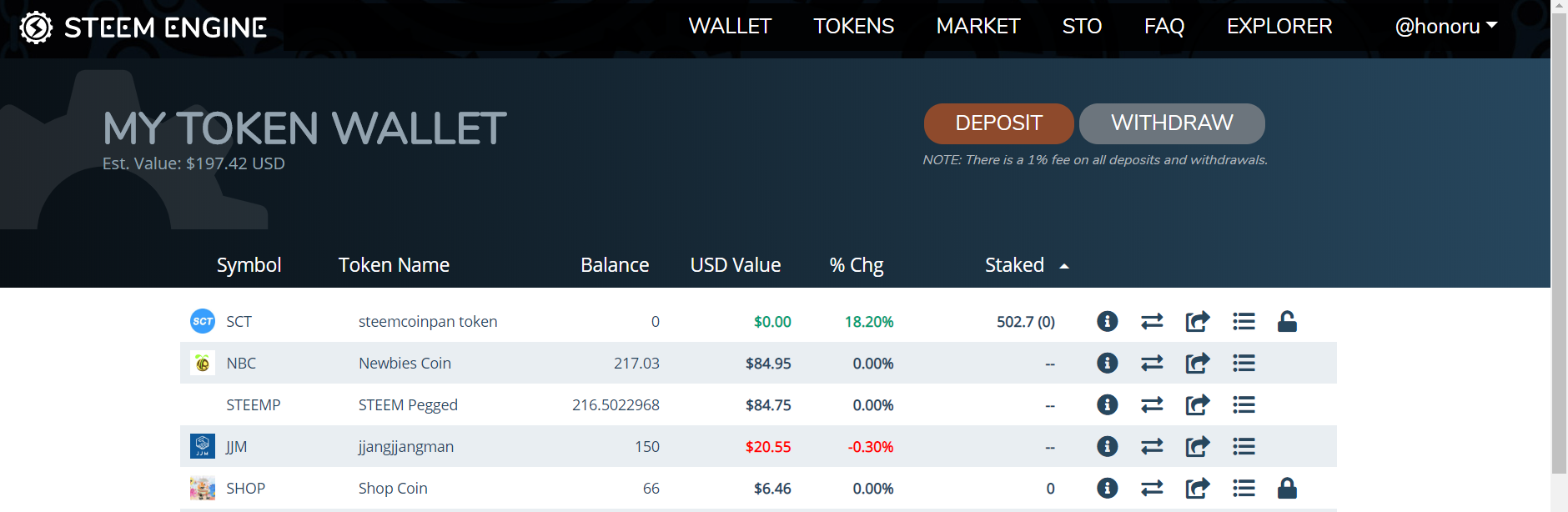
Task: Open the @honoru account dropdown
Action: (x=1446, y=27)
